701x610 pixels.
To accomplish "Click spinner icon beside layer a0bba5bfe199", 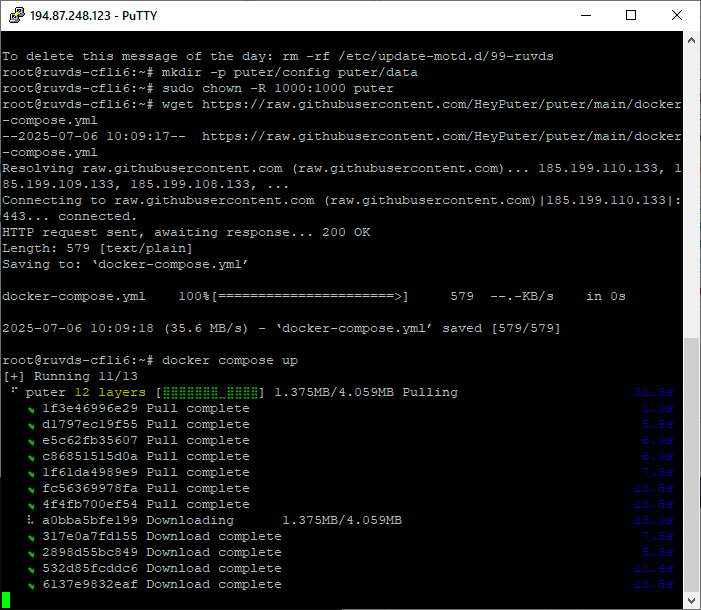I will point(30,520).
